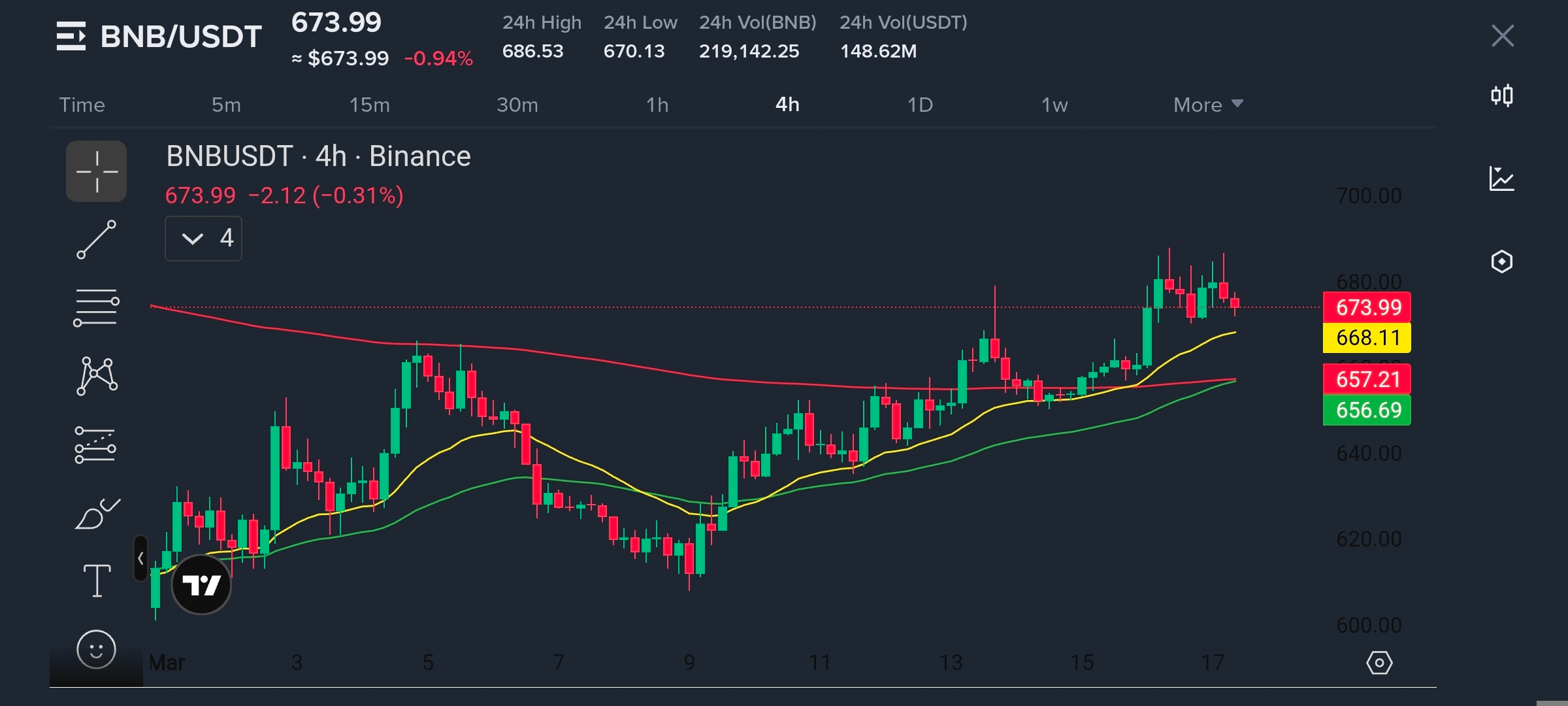Viewport: 1568px width, 706px height.
Task: Select the crosshair cursor tool
Action: click(96, 171)
